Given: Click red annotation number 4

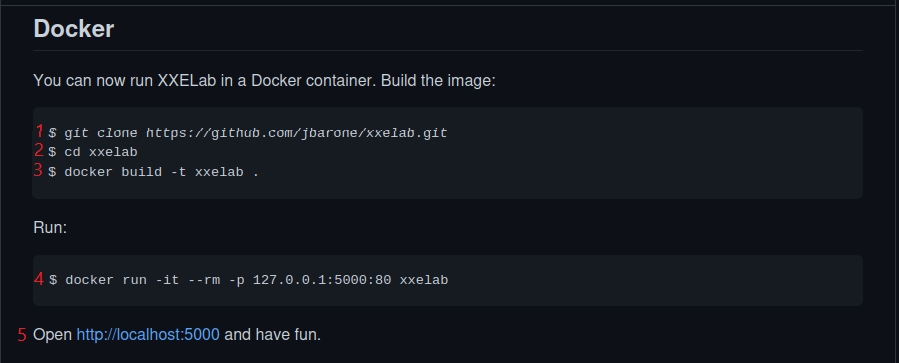Looking at the screenshot, I should 39,279.
